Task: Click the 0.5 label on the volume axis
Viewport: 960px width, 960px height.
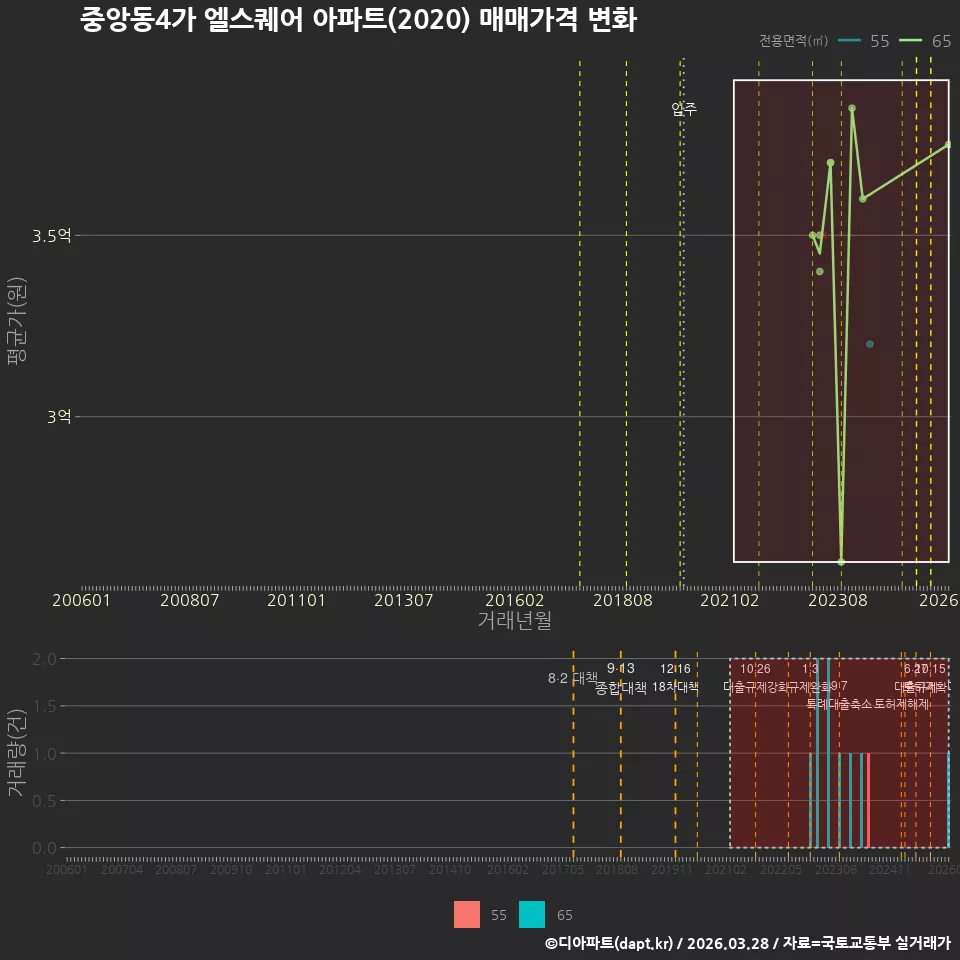Action: point(44,801)
